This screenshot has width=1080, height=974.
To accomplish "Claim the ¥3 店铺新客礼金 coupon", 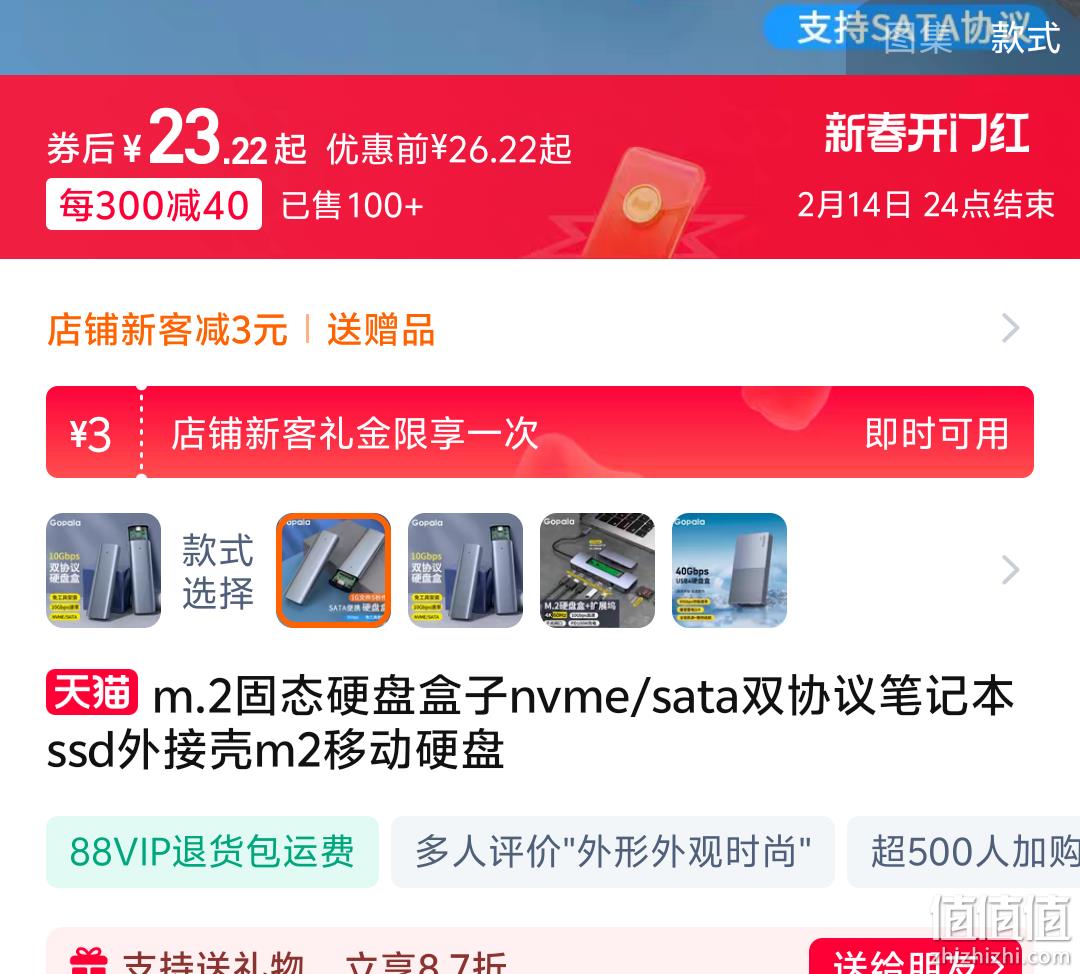I will (x=540, y=432).
